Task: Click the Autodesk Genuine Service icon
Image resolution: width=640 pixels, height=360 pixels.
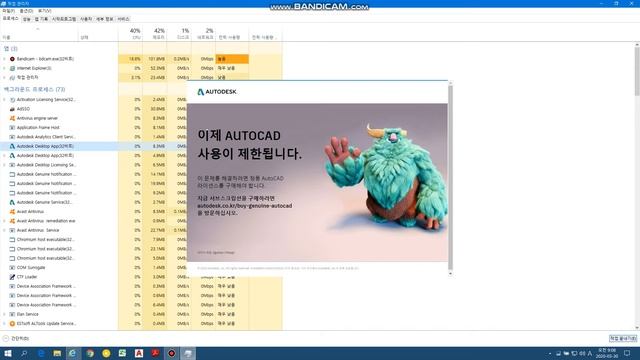Action: 12,202
